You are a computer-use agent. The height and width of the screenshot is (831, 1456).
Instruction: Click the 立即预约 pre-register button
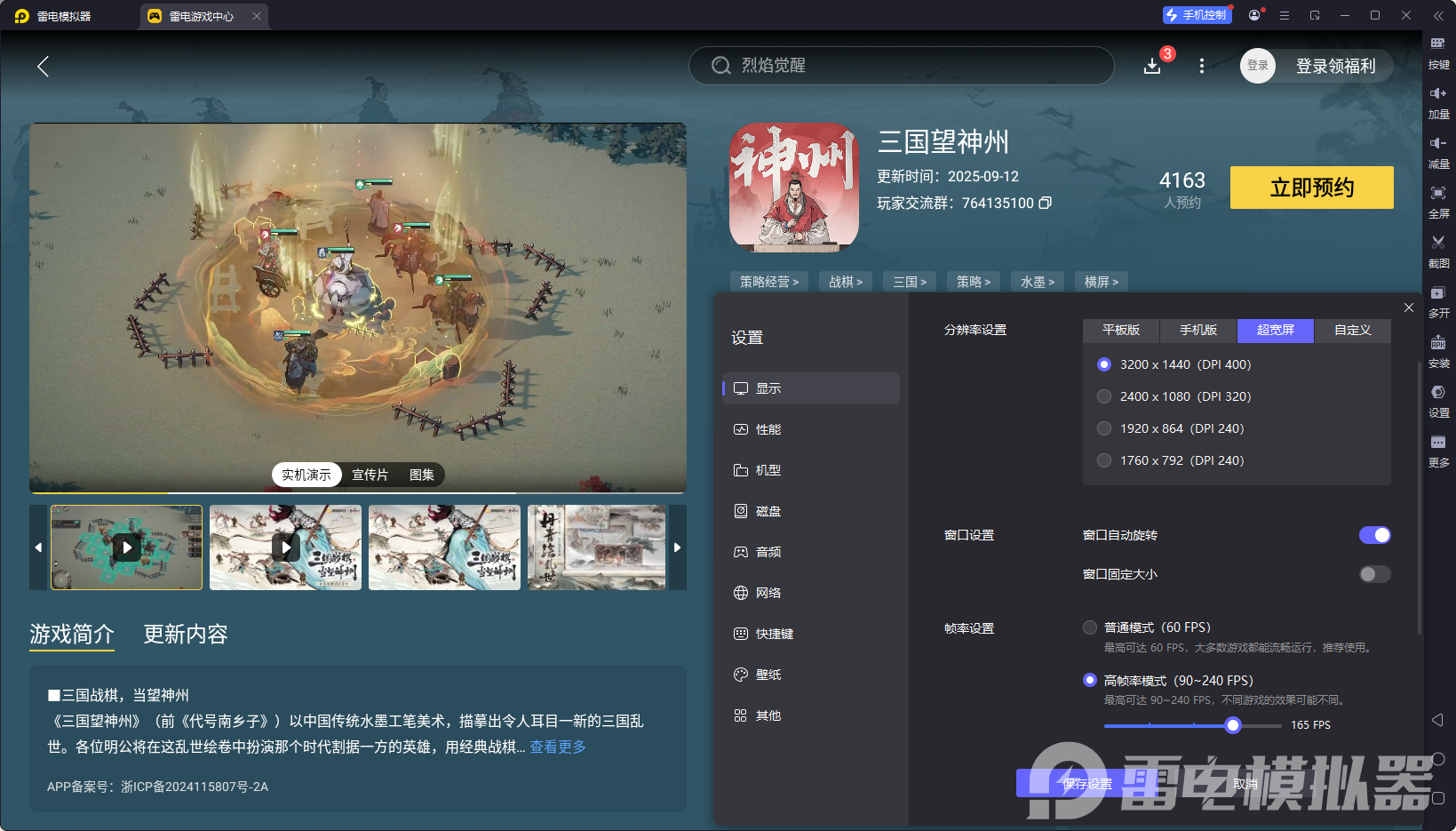tap(1311, 188)
